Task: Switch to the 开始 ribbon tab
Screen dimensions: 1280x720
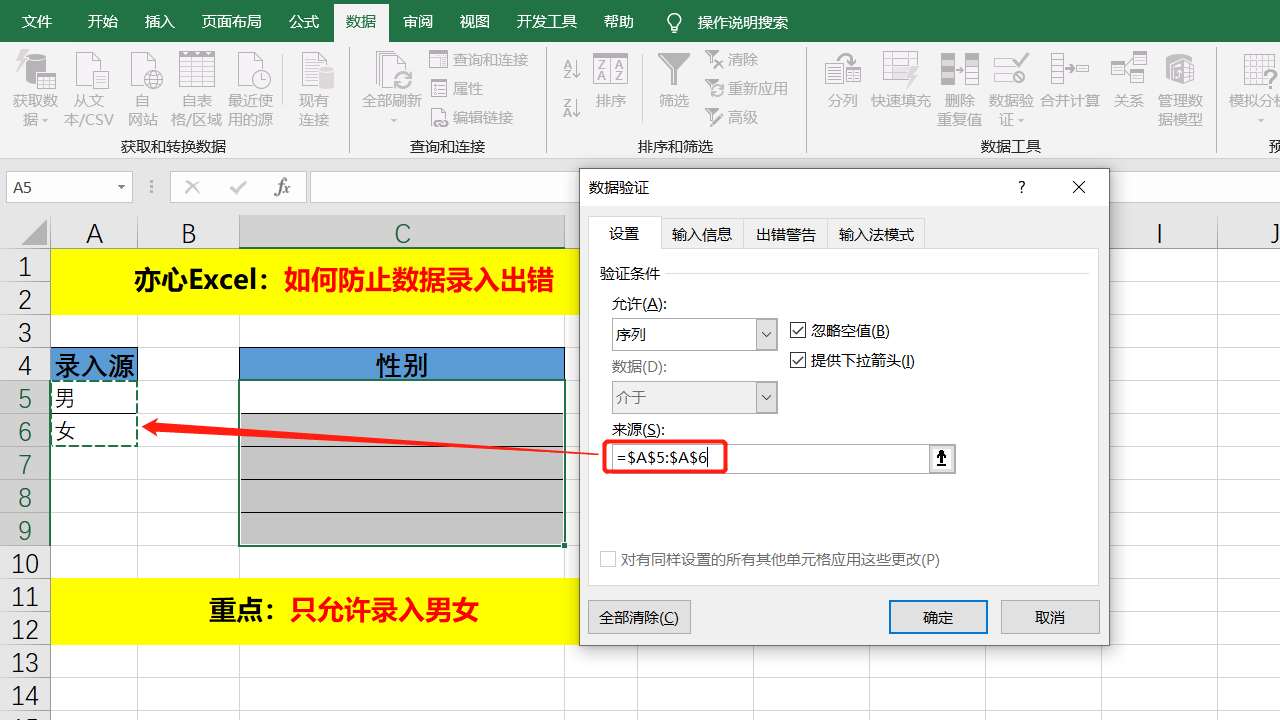Action: pos(102,22)
